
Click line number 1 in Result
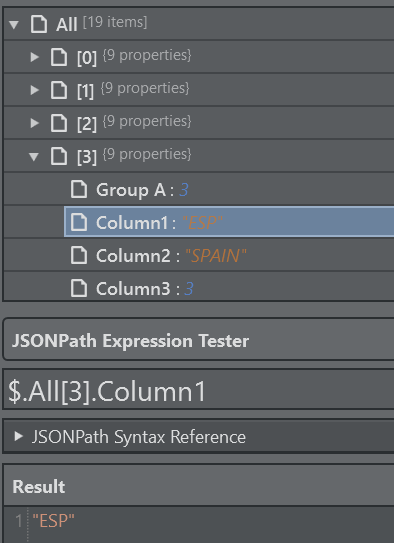click(18, 520)
